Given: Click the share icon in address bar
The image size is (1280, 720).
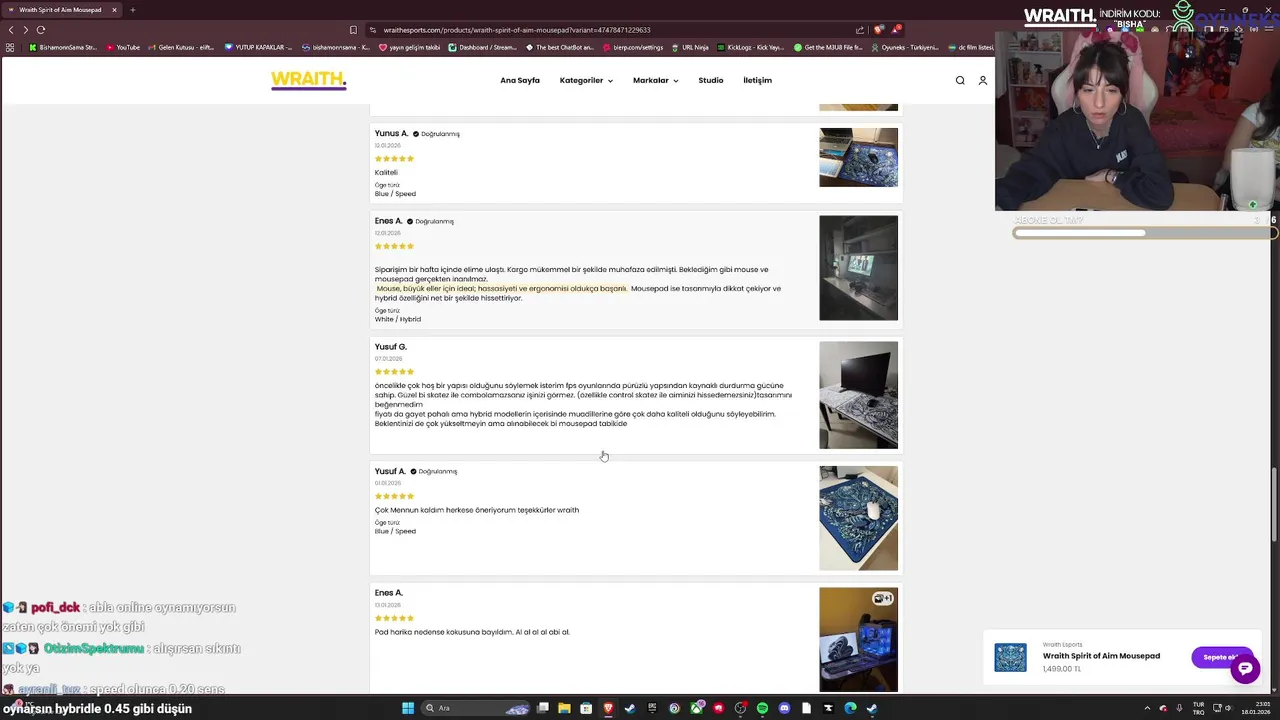Looking at the screenshot, I should coord(860,30).
